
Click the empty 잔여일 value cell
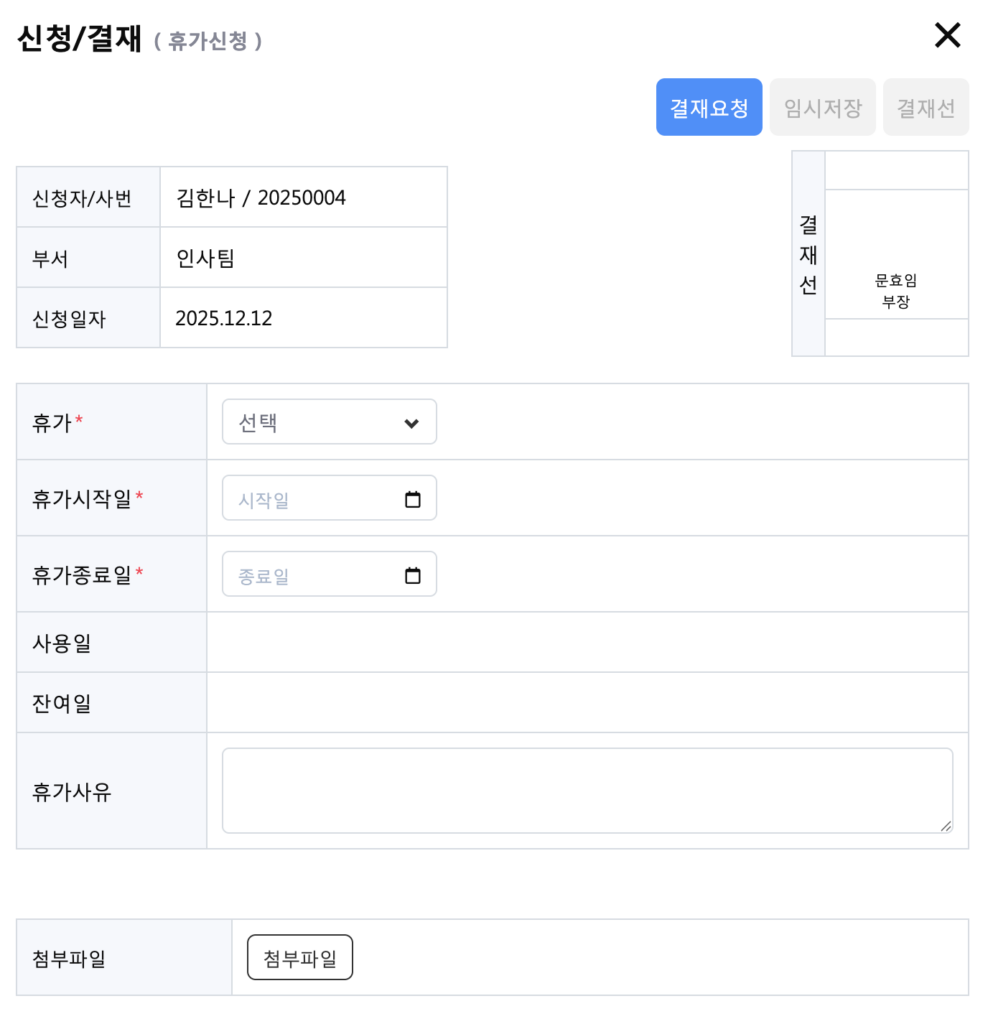(586, 703)
